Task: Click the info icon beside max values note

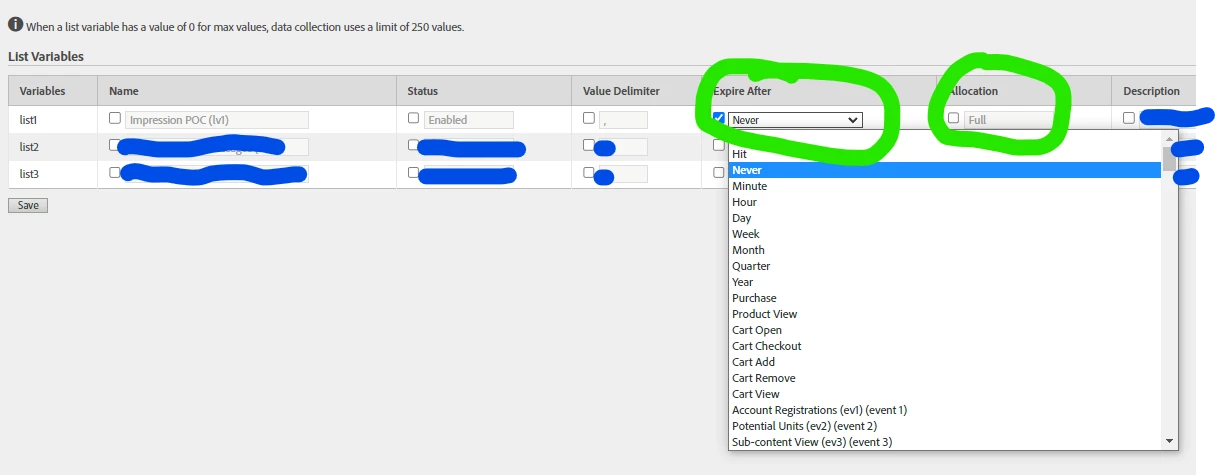Action: (15, 24)
